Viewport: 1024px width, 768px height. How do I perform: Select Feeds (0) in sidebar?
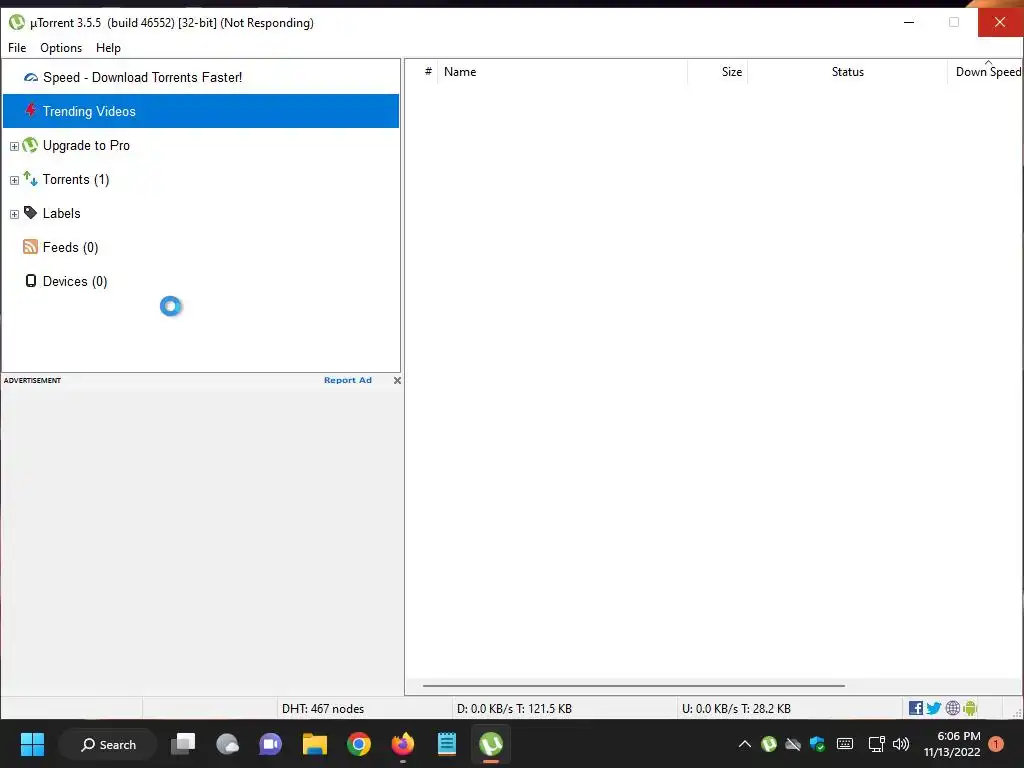[71, 248]
